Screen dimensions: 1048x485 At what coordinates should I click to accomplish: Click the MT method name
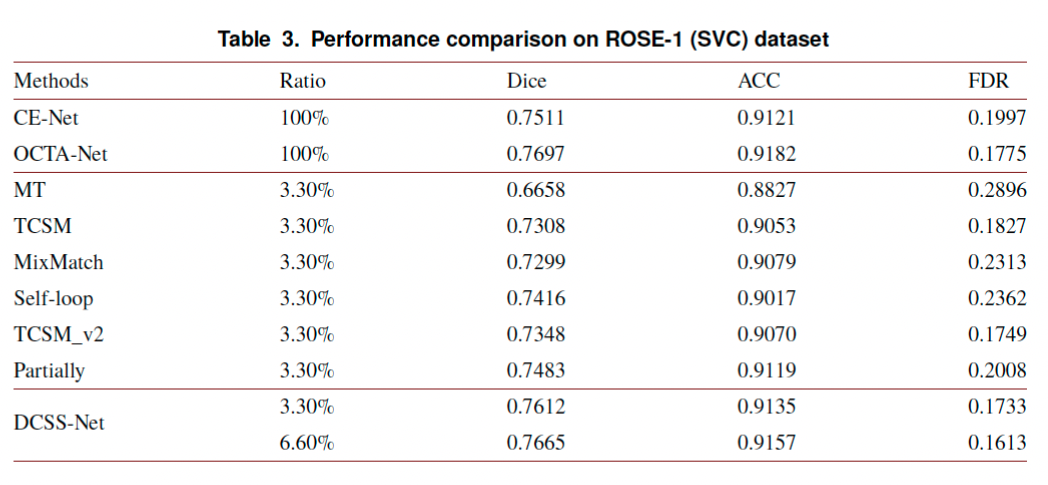coord(29,191)
